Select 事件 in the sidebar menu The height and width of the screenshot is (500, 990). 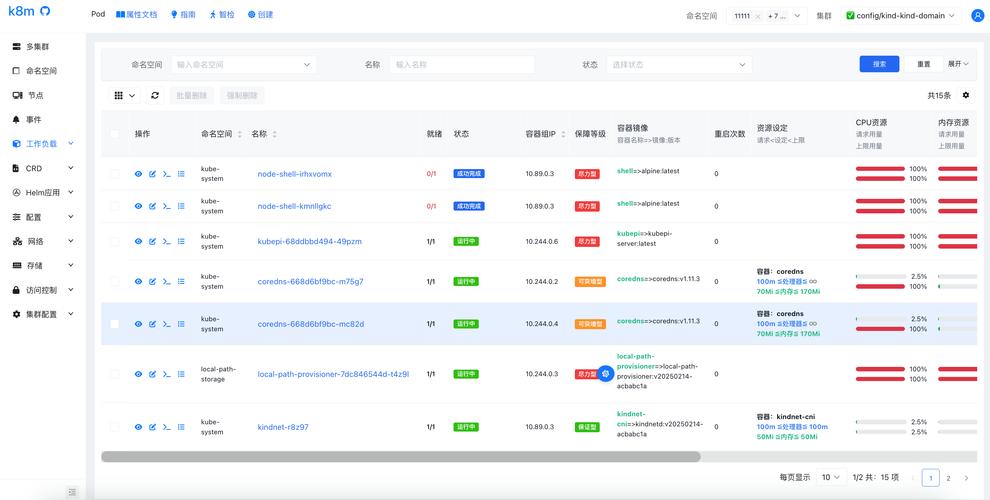tap(34, 119)
